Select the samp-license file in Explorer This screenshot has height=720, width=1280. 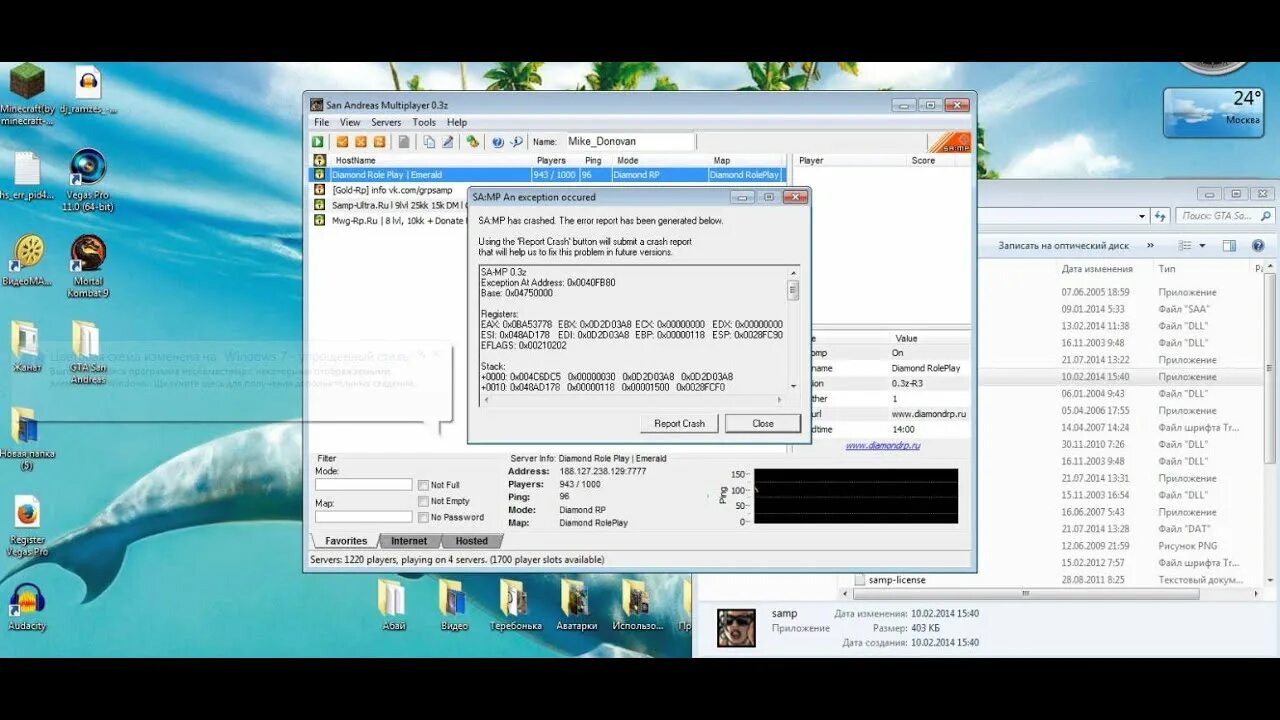pyautogui.click(x=897, y=580)
